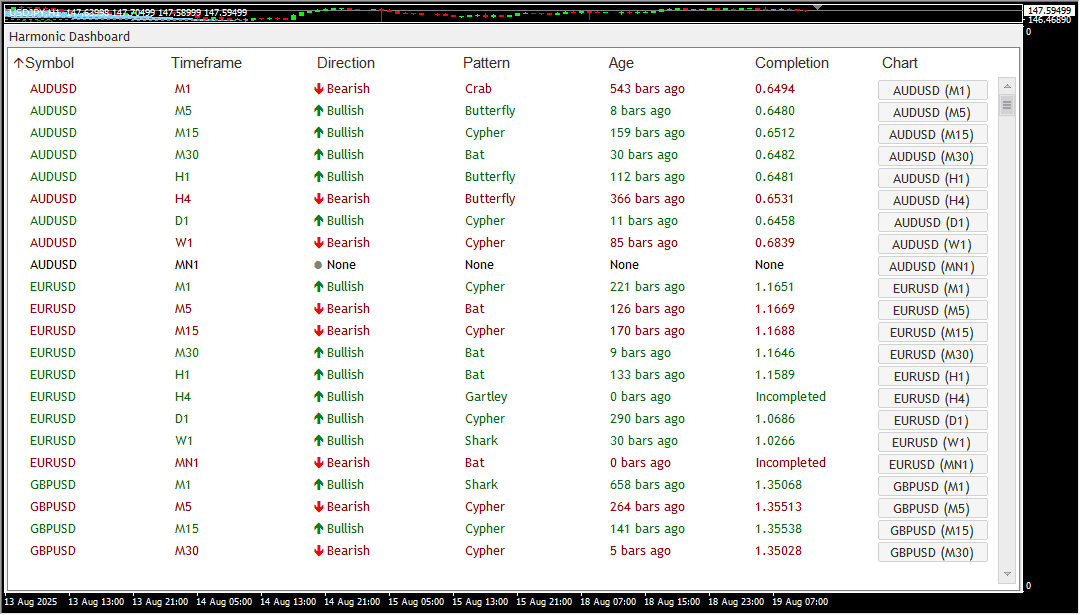Screen dimensions: 1080x615
Task: Click the 0.6839 completion value
Action: click(x=775, y=243)
